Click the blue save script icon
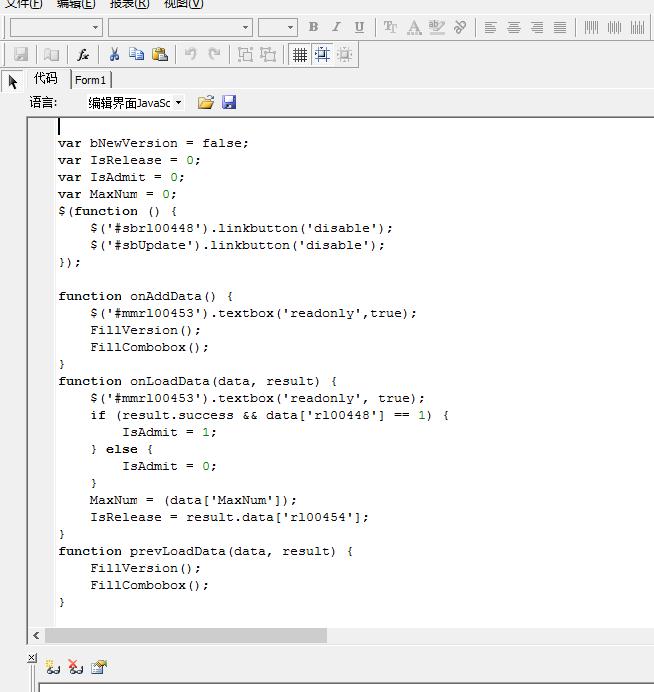 coord(229,102)
